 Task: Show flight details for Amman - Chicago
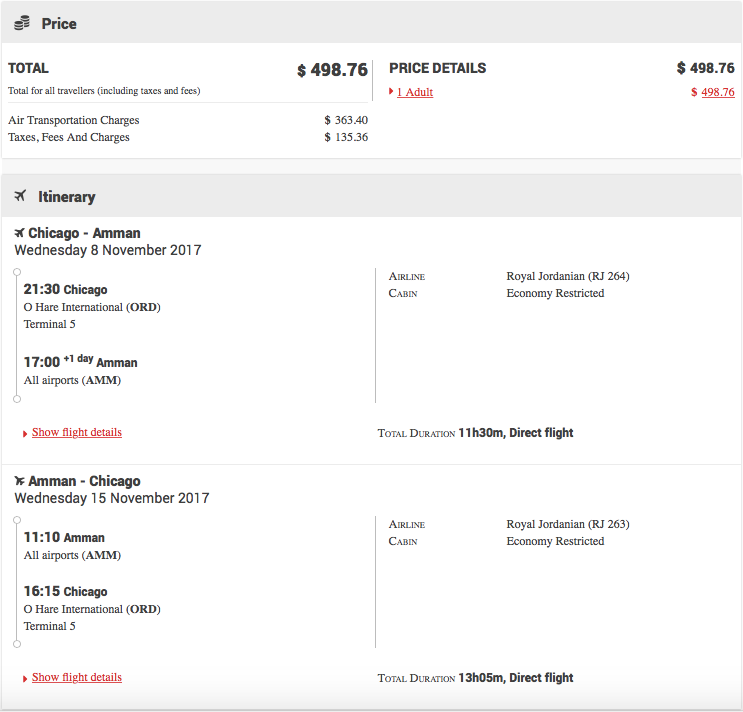point(77,677)
